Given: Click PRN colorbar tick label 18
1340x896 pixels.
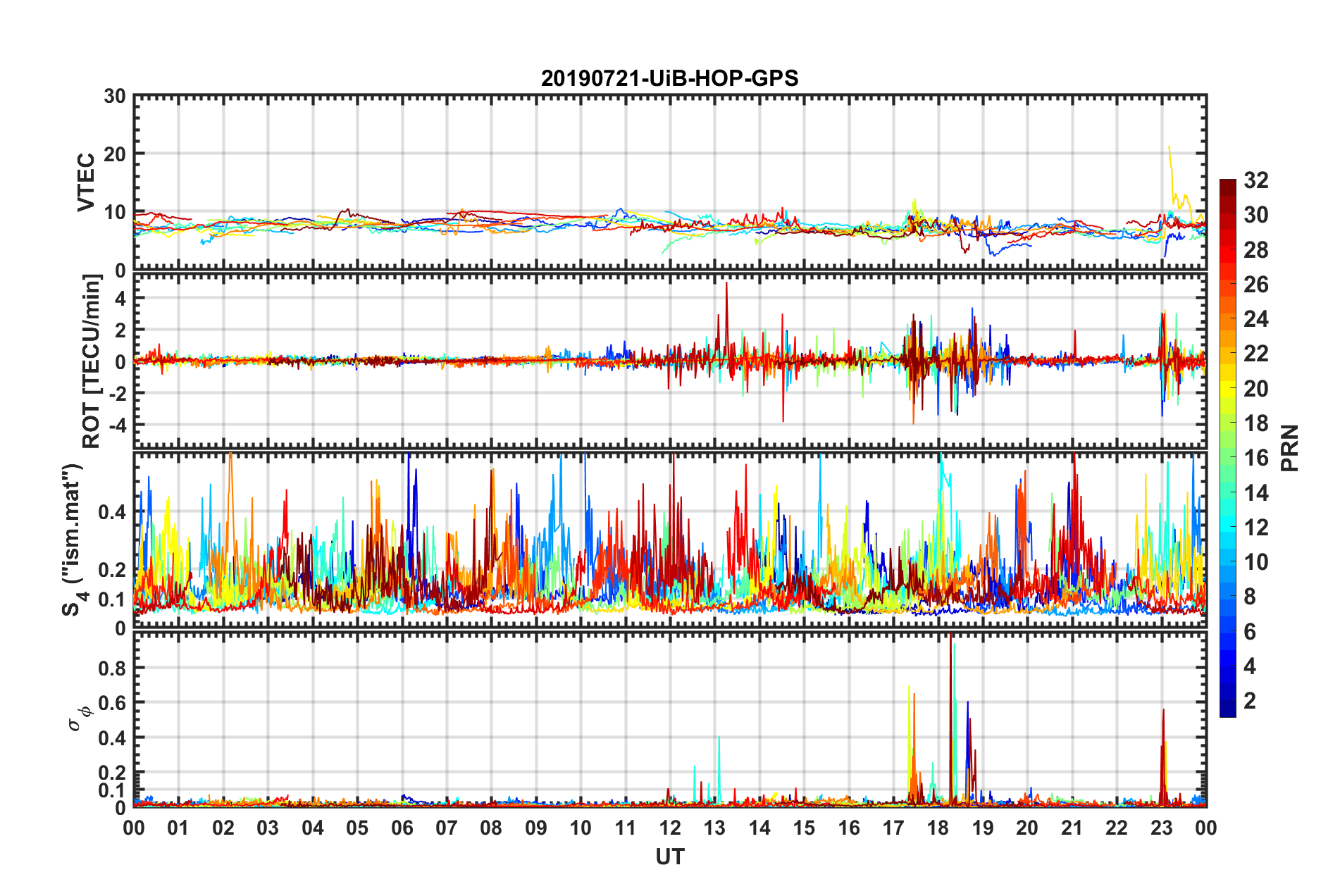Looking at the screenshot, I should tap(1255, 423).
